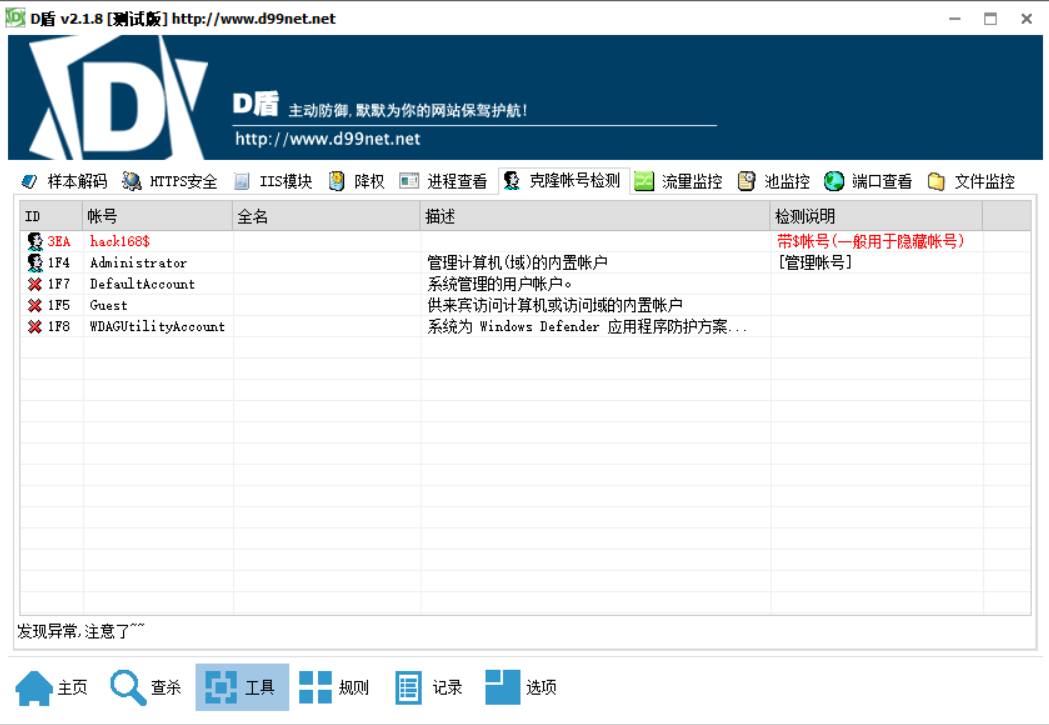This screenshot has height=725, width=1049.
Task: Switch to the 池监控 tab
Action: [774, 181]
